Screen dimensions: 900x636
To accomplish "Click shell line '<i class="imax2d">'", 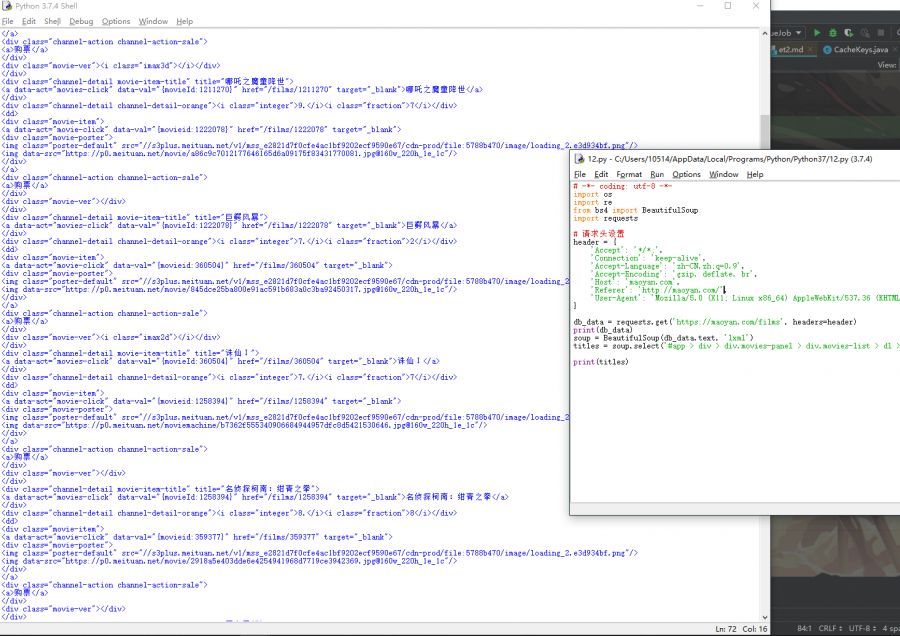I will pos(111,338).
